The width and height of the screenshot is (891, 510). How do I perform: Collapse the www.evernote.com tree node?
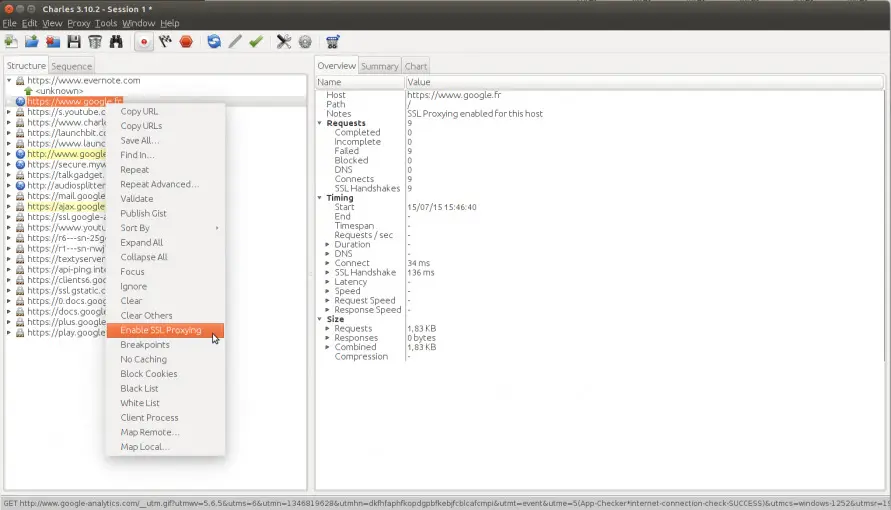tap(9, 81)
